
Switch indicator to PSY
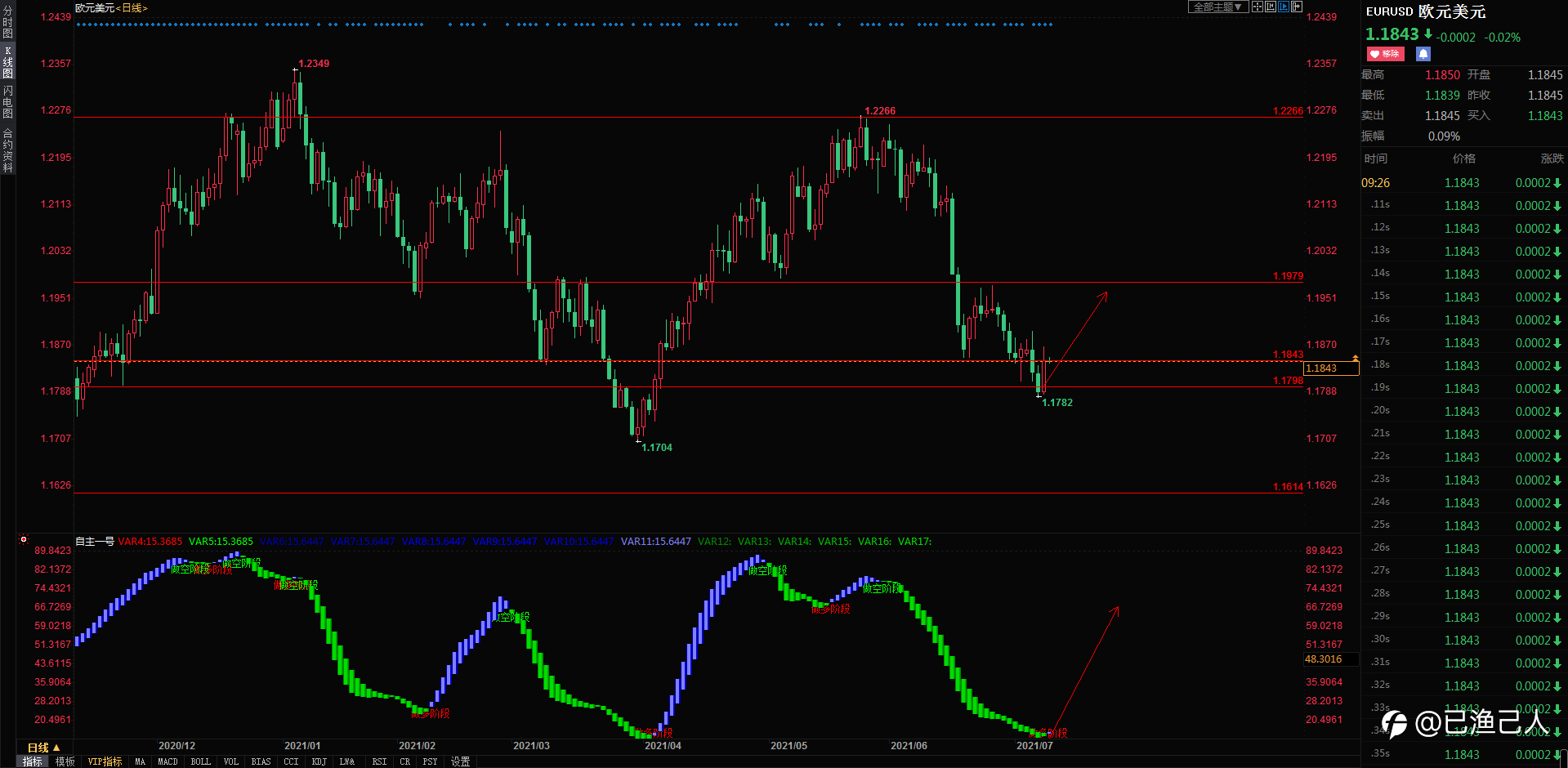click(x=430, y=761)
